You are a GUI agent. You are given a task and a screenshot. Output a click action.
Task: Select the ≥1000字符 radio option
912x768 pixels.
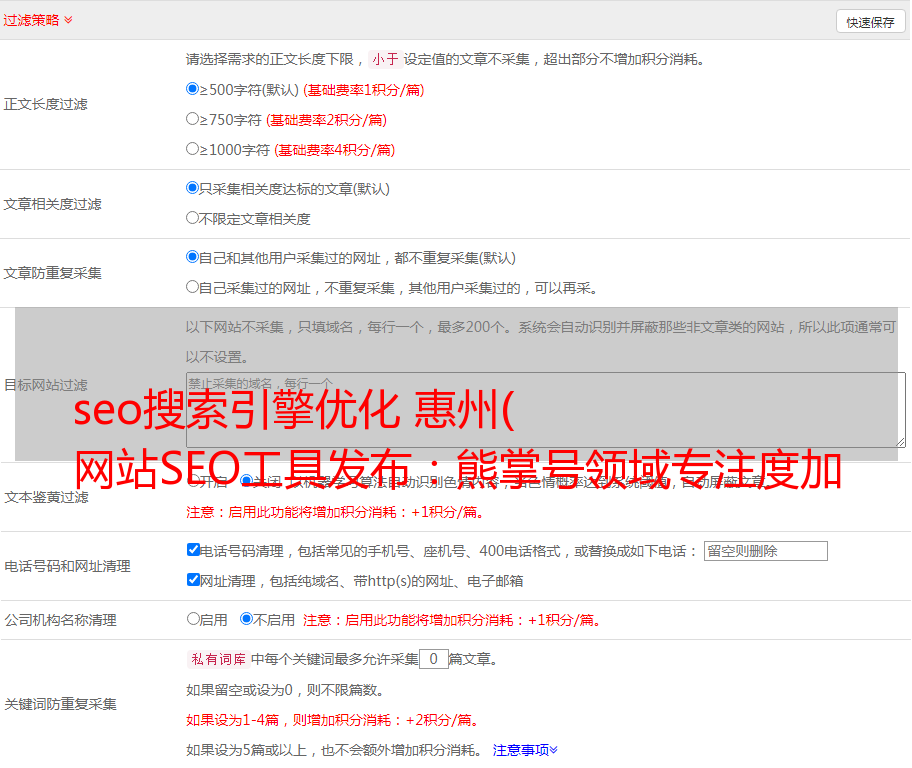[192, 148]
